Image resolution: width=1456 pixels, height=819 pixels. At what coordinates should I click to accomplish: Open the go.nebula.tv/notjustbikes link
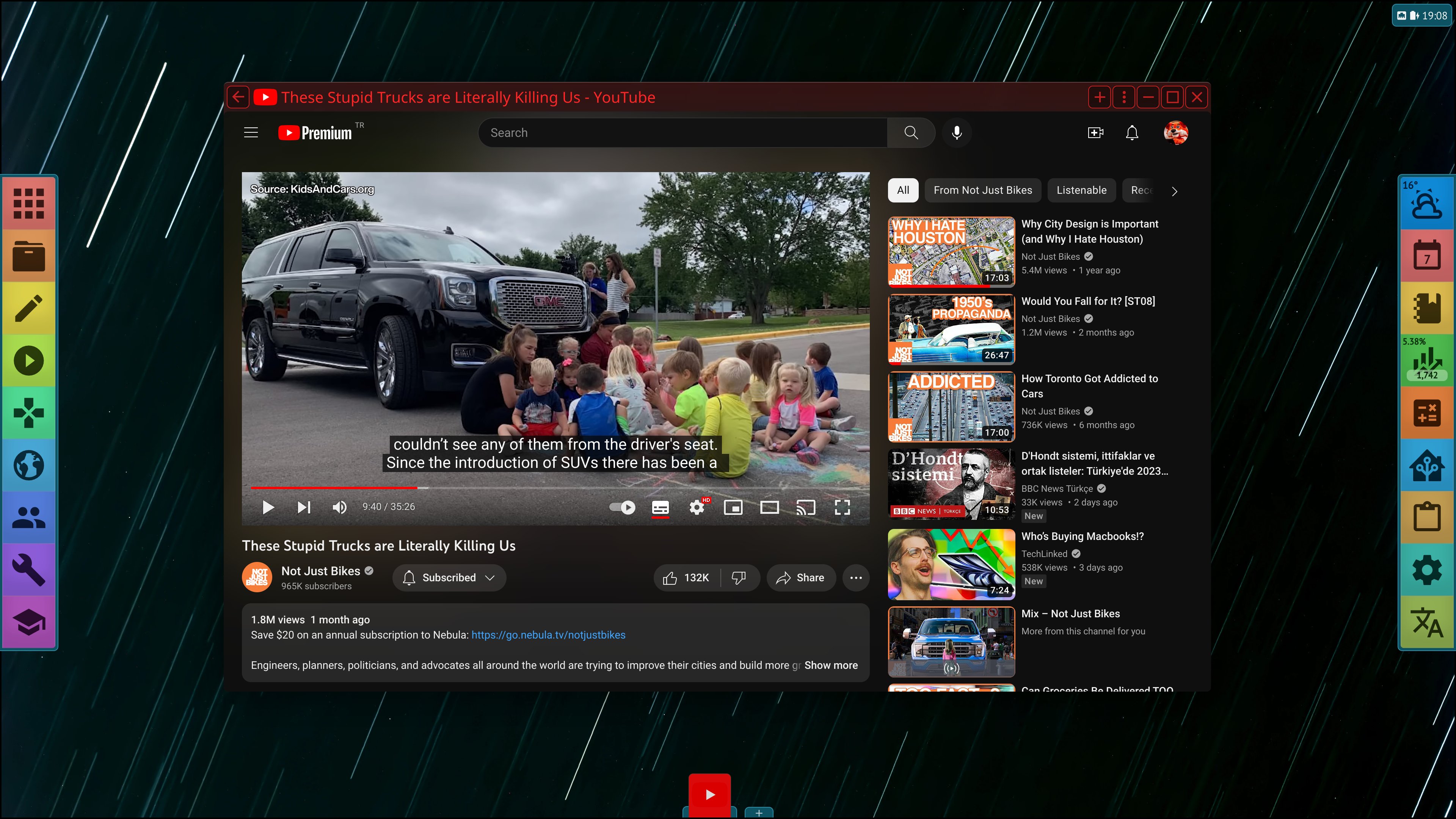548,635
